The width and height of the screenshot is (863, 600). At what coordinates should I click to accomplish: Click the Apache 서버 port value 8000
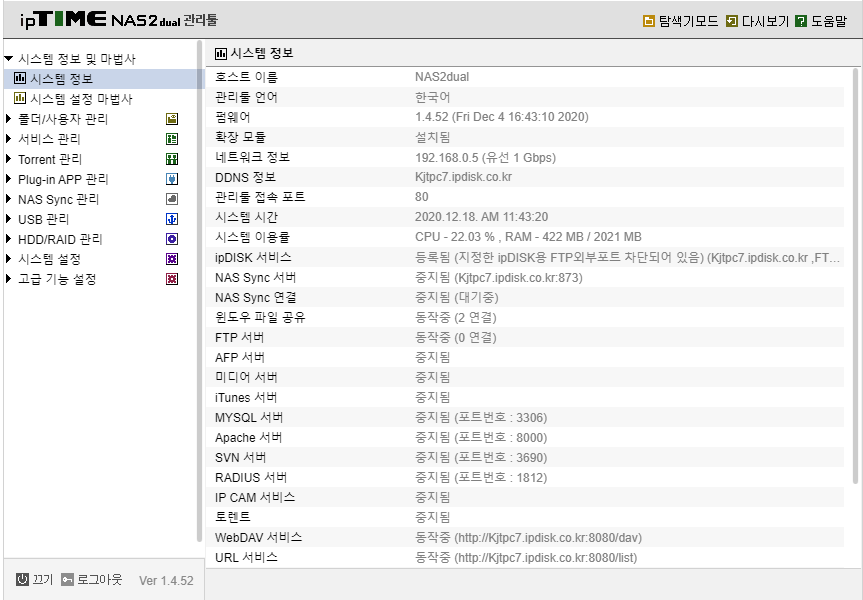530,438
